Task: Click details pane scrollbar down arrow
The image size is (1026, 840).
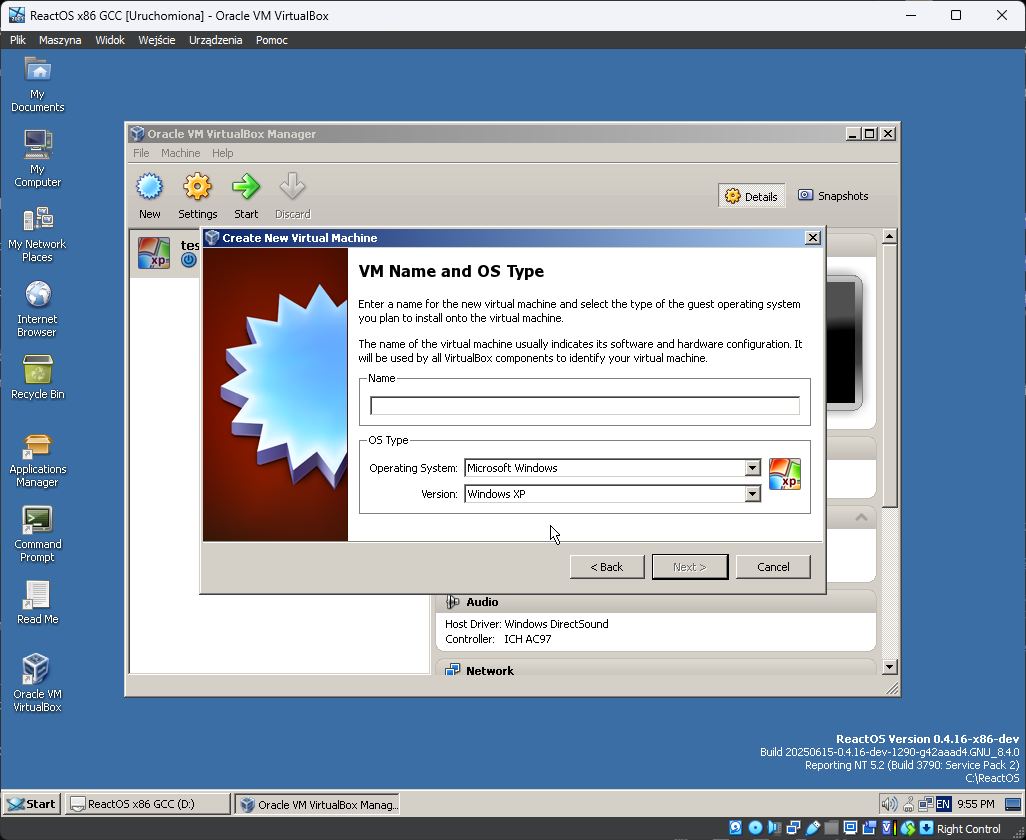Action: click(889, 667)
